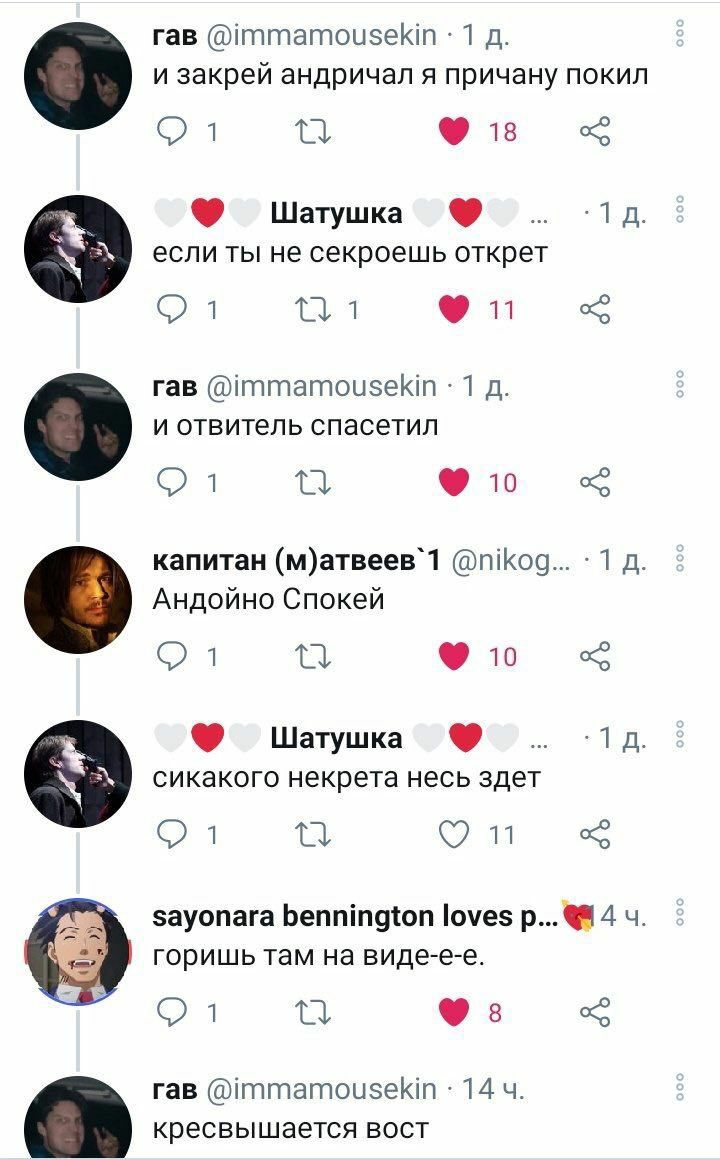720x1159 pixels.
Task: Open more options for "если ты не секроешь откpет" tweet
Action: [x=679, y=210]
